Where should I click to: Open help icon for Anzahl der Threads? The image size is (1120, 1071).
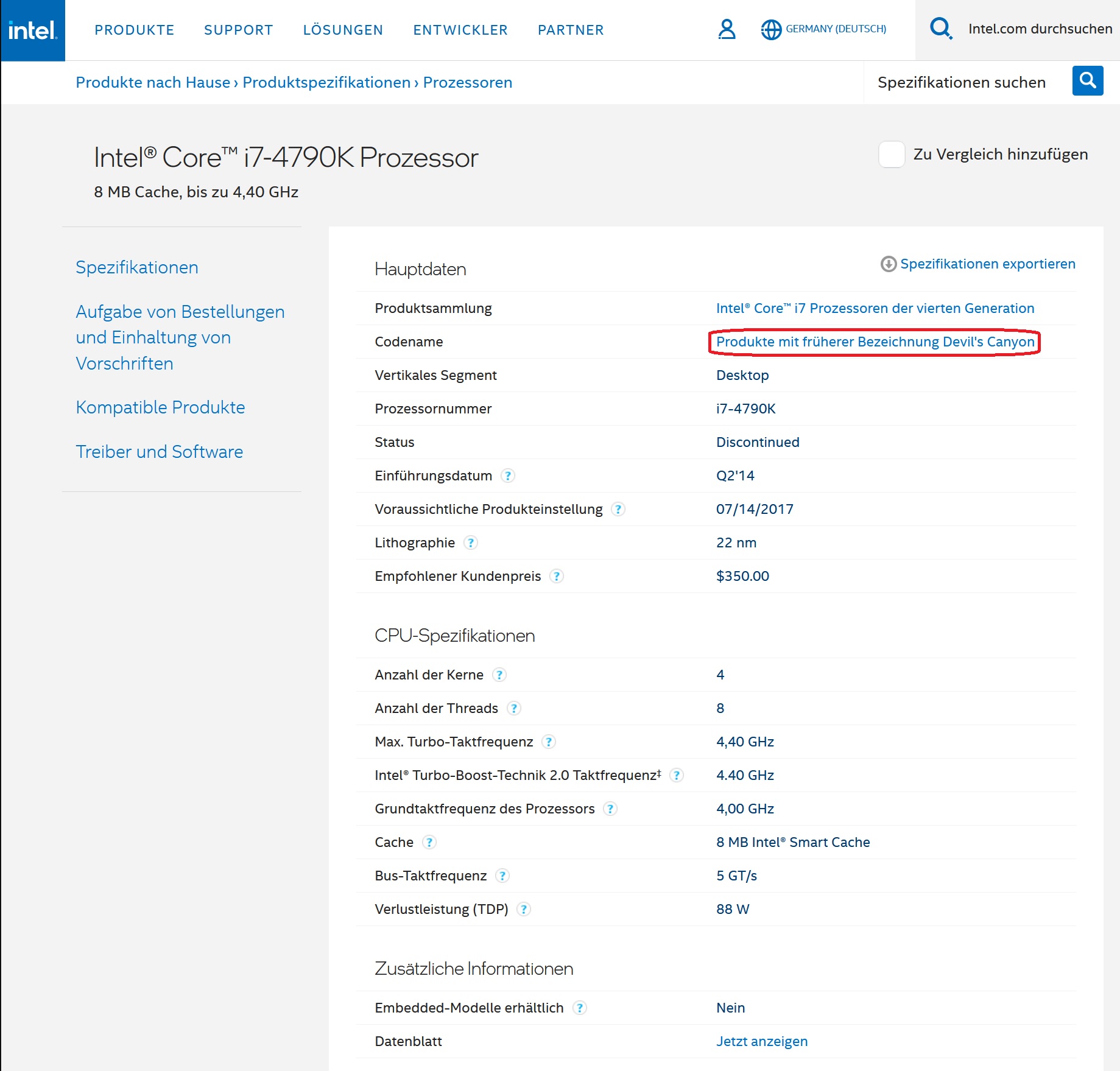(x=514, y=708)
